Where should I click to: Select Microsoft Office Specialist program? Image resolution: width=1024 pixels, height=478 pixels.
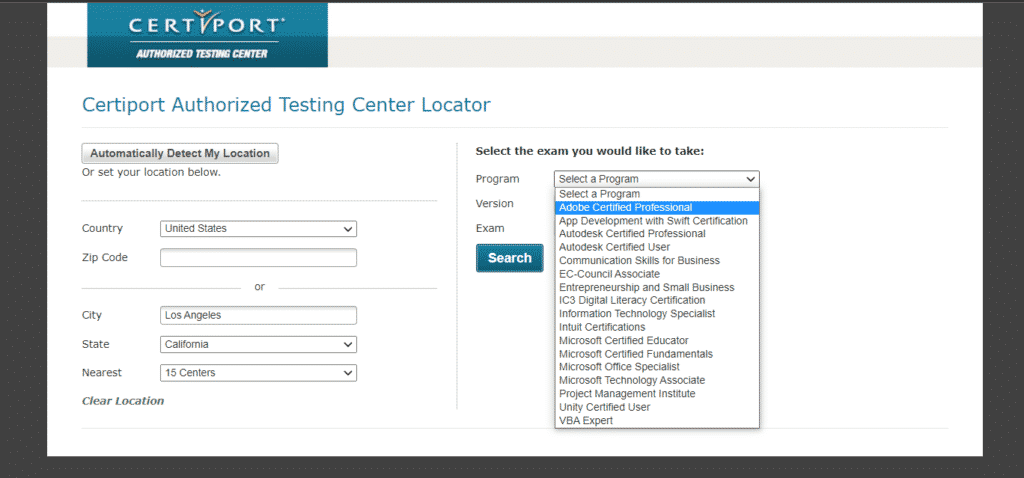tap(619, 367)
